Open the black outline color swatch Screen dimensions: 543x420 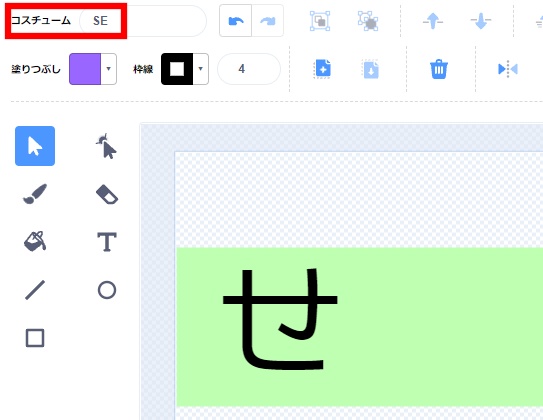pyautogui.click(x=177, y=69)
